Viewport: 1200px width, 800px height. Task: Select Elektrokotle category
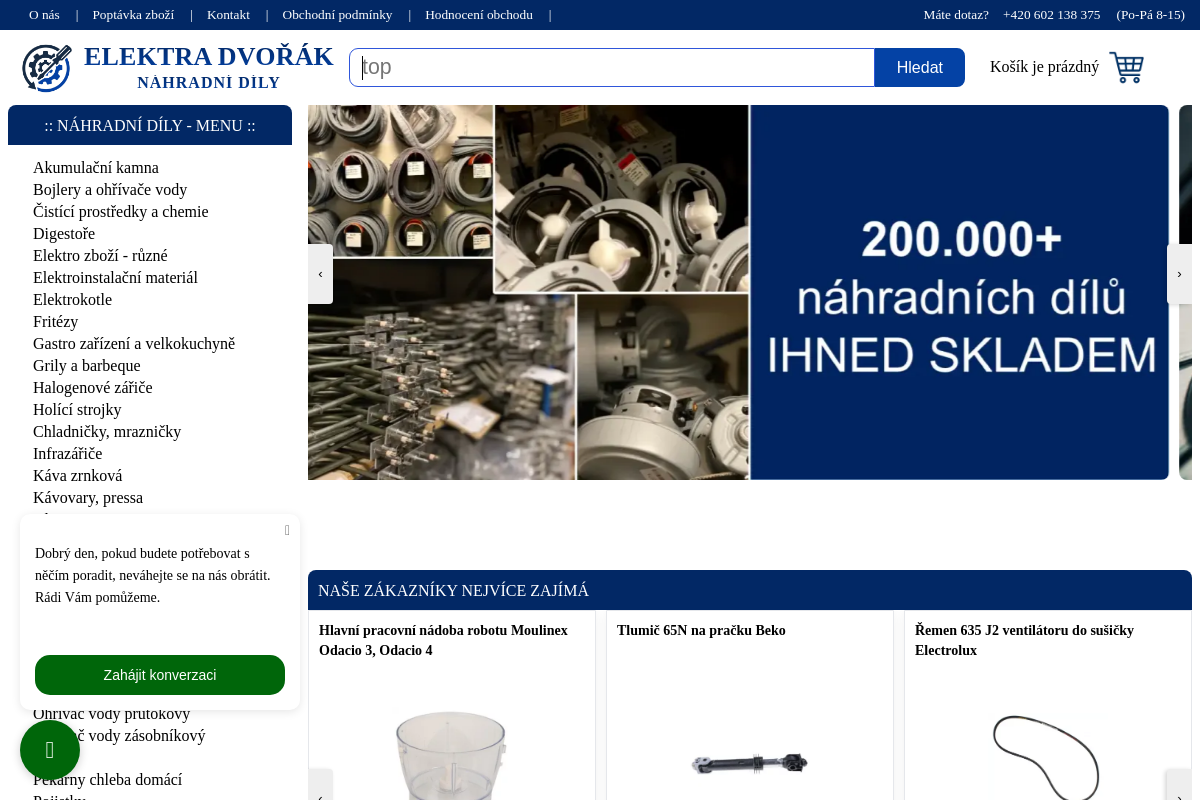pos(72,300)
